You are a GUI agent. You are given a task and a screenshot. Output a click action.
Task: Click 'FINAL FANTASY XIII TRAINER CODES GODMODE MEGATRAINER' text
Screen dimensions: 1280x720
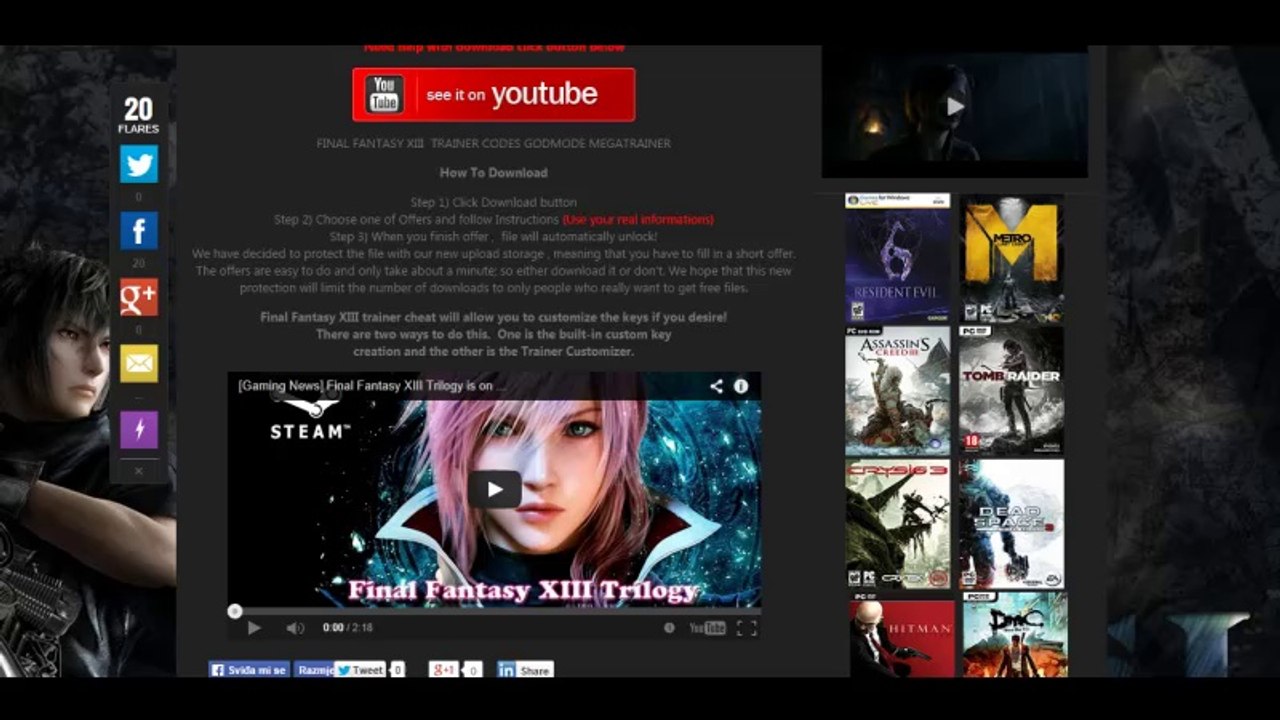pyautogui.click(x=494, y=144)
